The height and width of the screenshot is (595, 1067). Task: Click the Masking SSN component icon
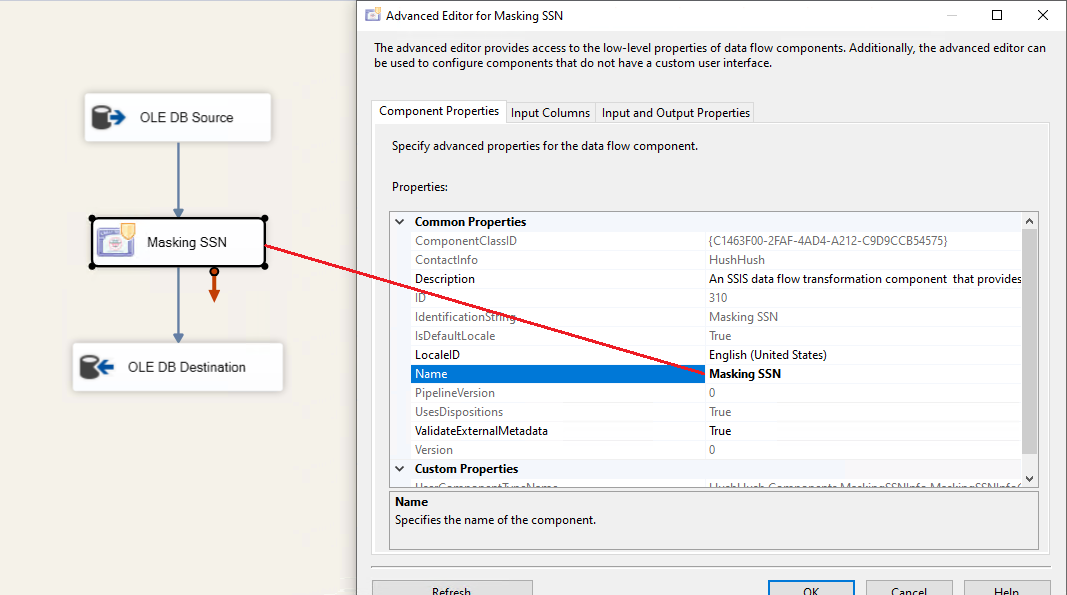(x=116, y=241)
